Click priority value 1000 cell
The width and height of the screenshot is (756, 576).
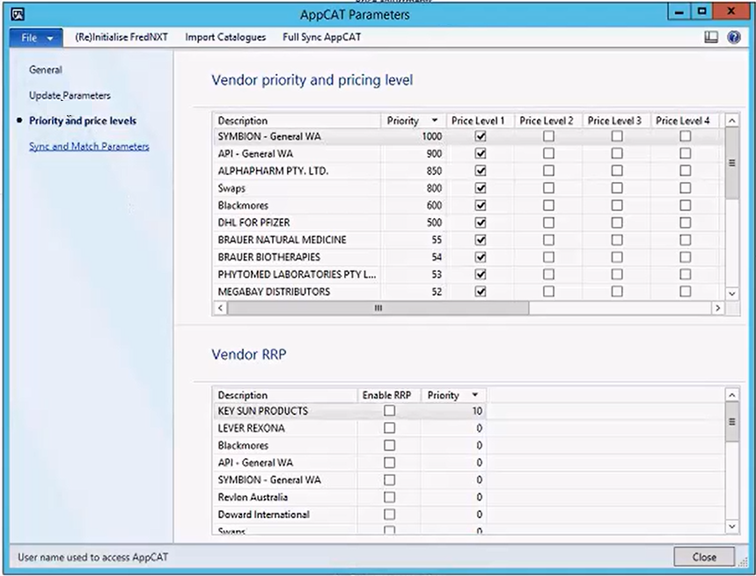coord(413,136)
